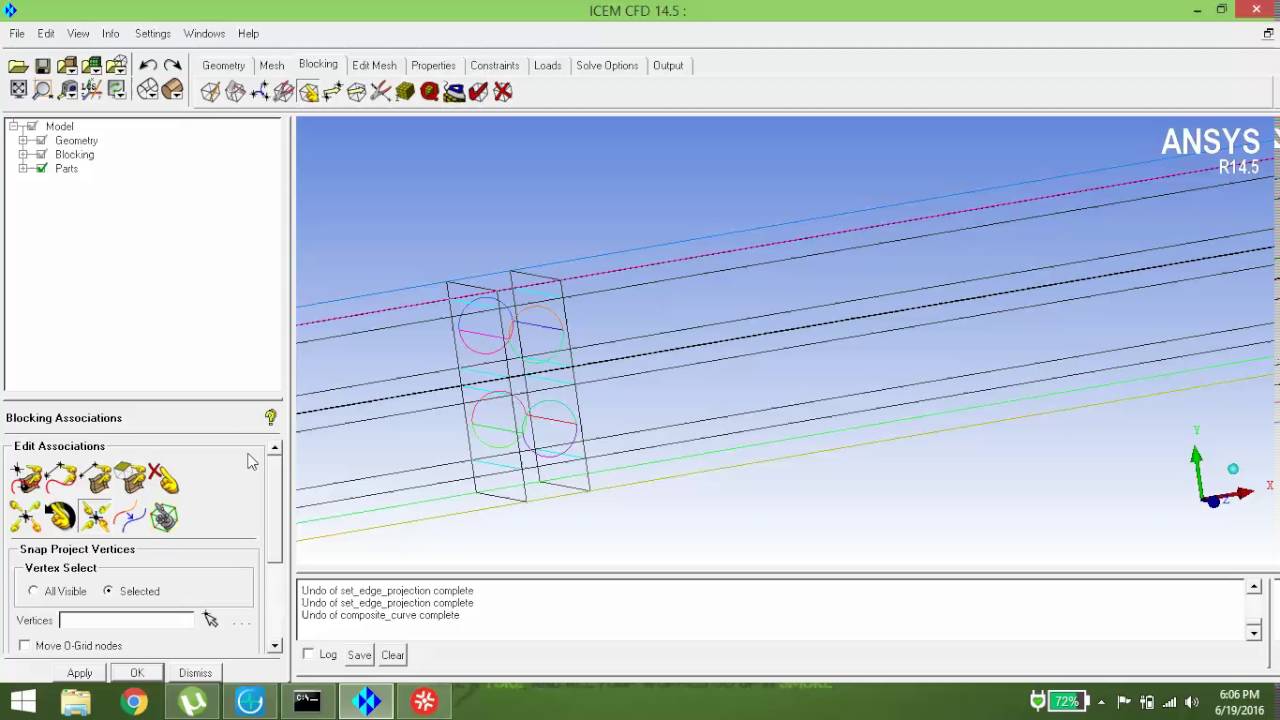1280x720 pixels.
Task: Click the Pre-Mesh Params icon
Action: coord(405,92)
